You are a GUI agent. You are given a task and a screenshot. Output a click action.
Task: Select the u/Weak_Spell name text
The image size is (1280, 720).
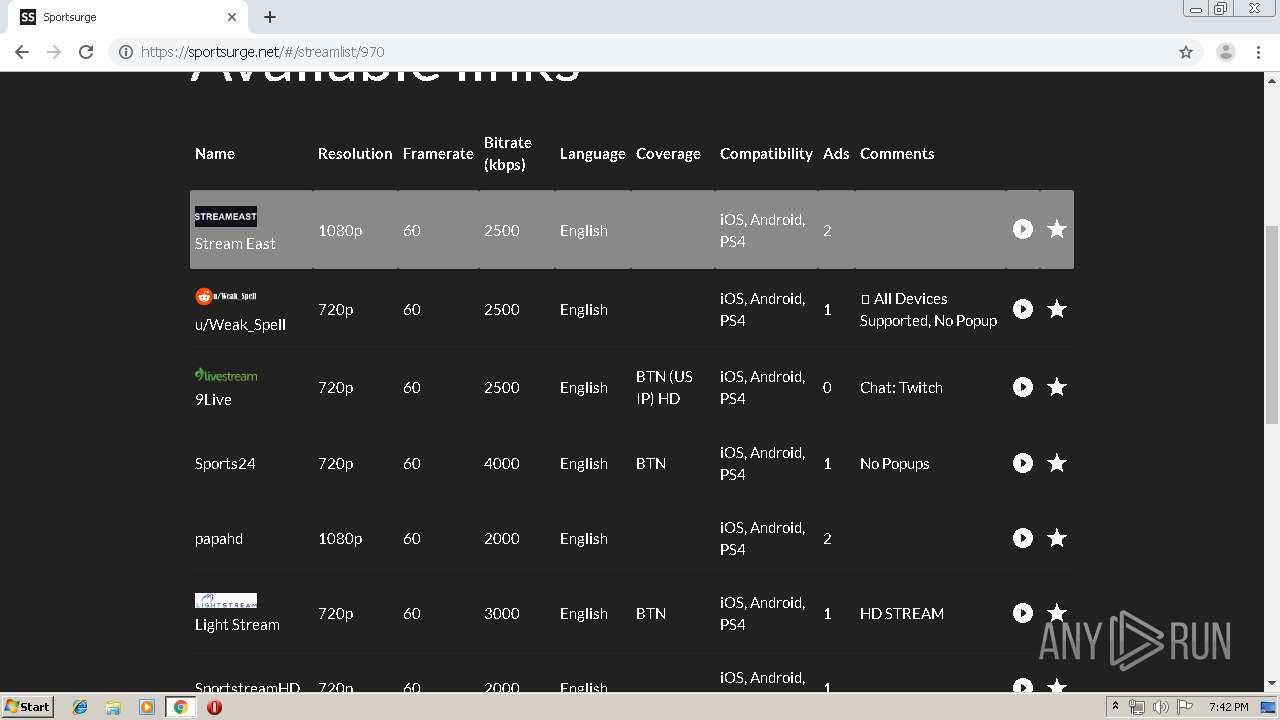tap(240, 324)
